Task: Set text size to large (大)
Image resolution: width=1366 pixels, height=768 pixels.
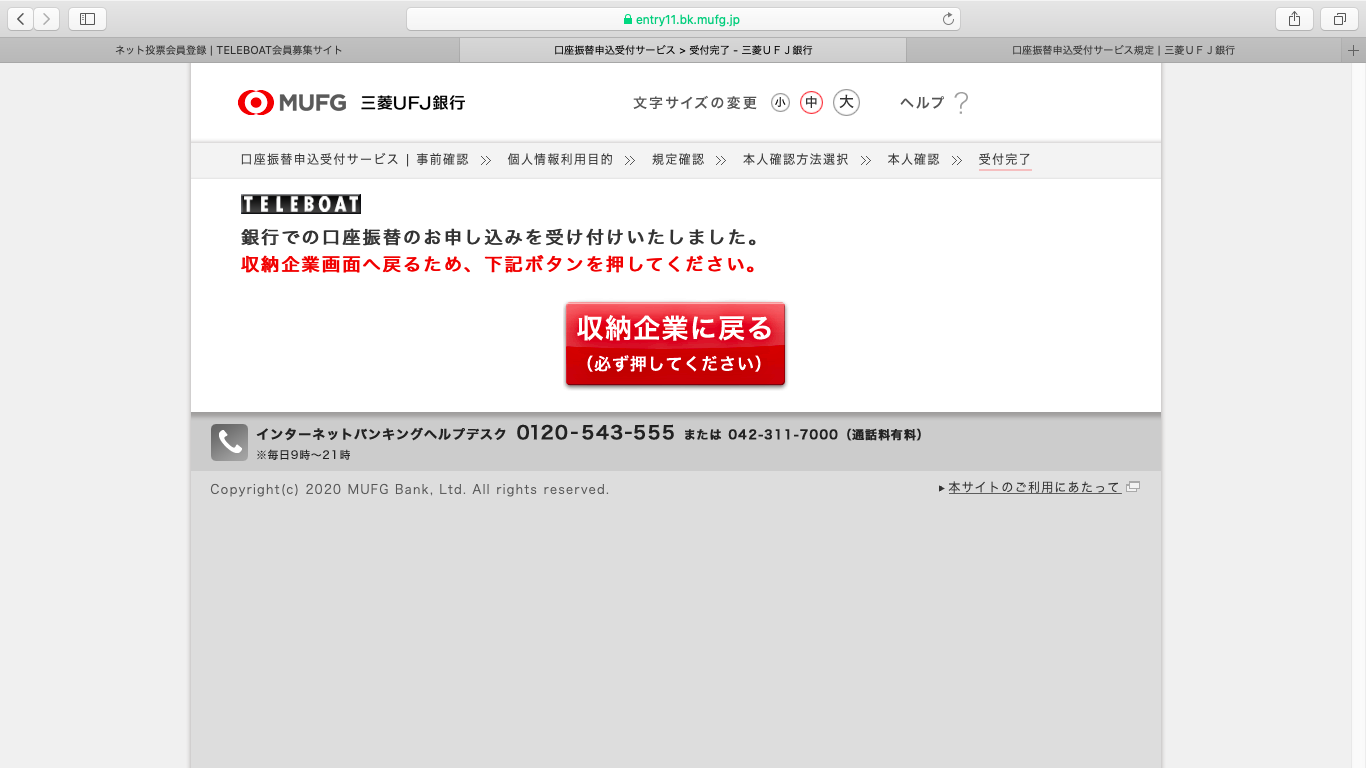Action: coord(846,102)
